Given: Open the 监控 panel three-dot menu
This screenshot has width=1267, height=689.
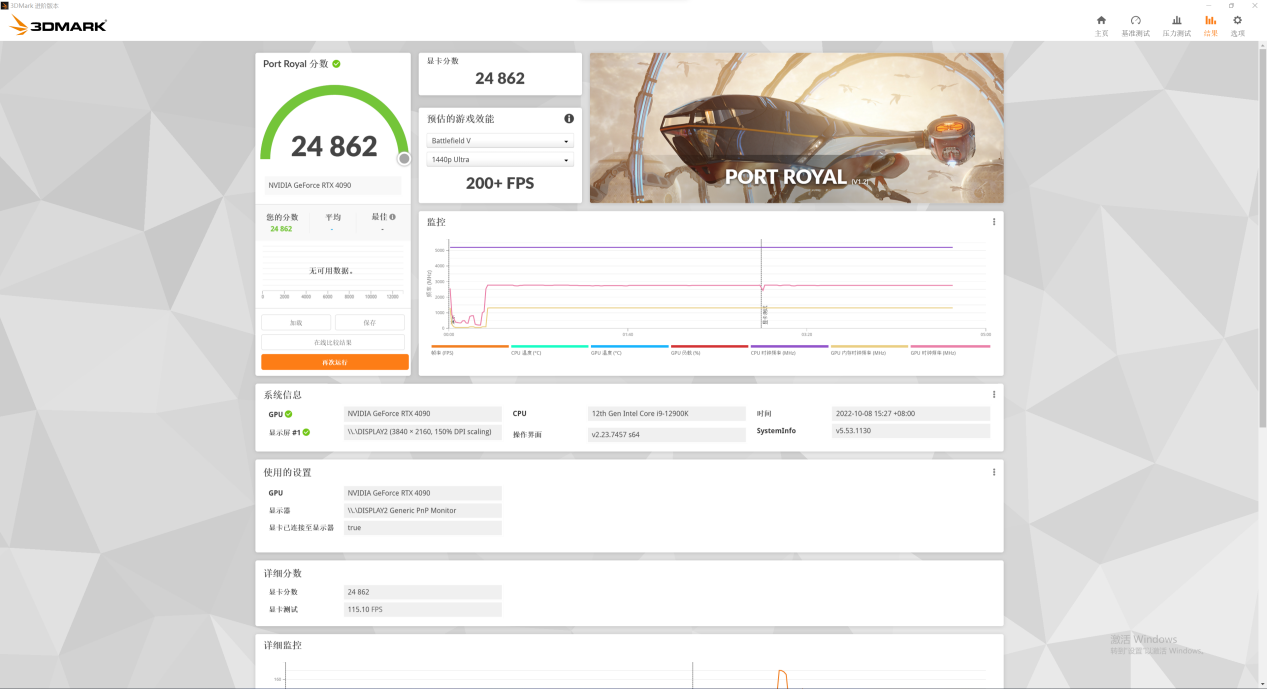Looking at the screenshot, I should click(993, 221).
